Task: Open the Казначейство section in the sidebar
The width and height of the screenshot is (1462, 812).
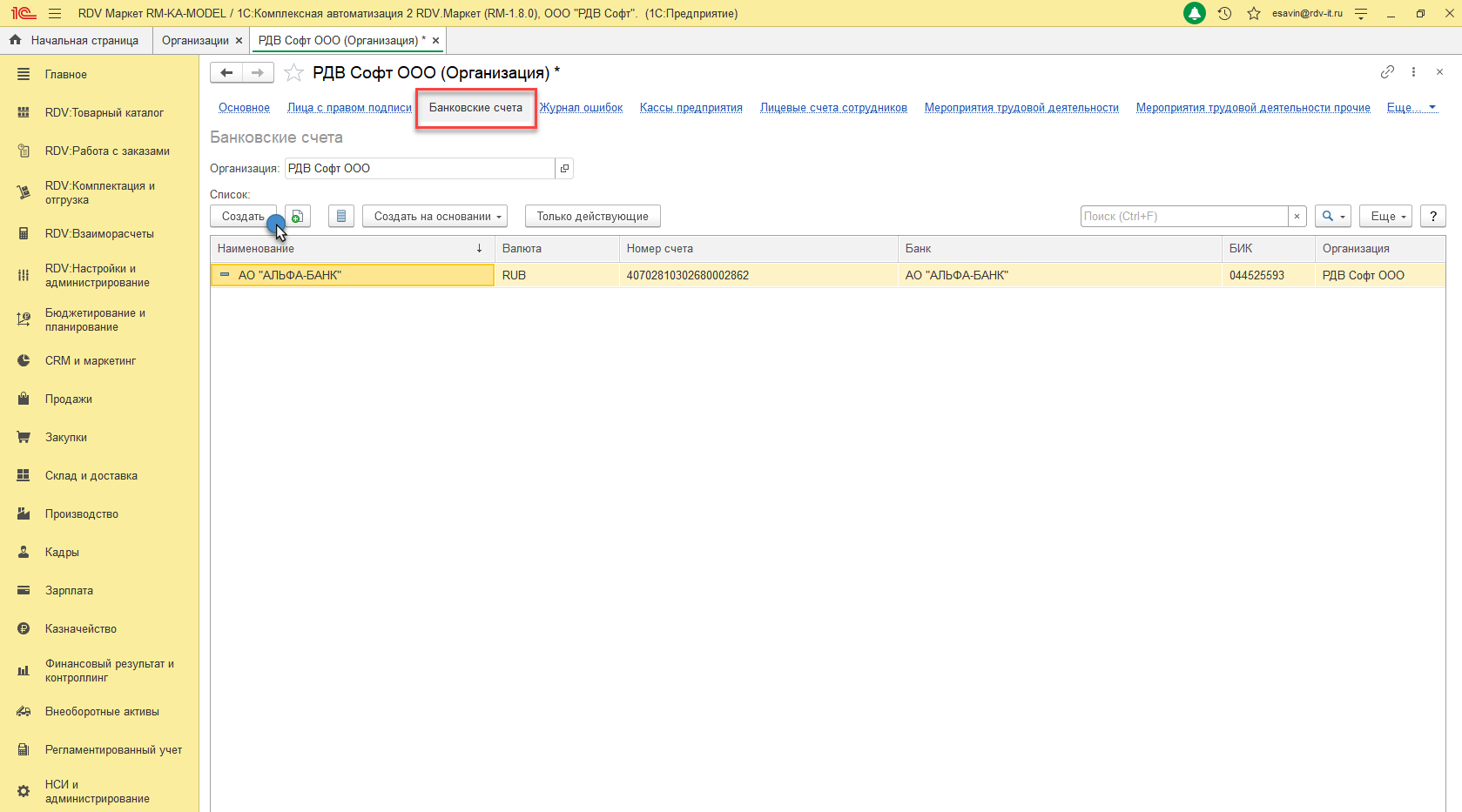Action: (x=81, y=629)
